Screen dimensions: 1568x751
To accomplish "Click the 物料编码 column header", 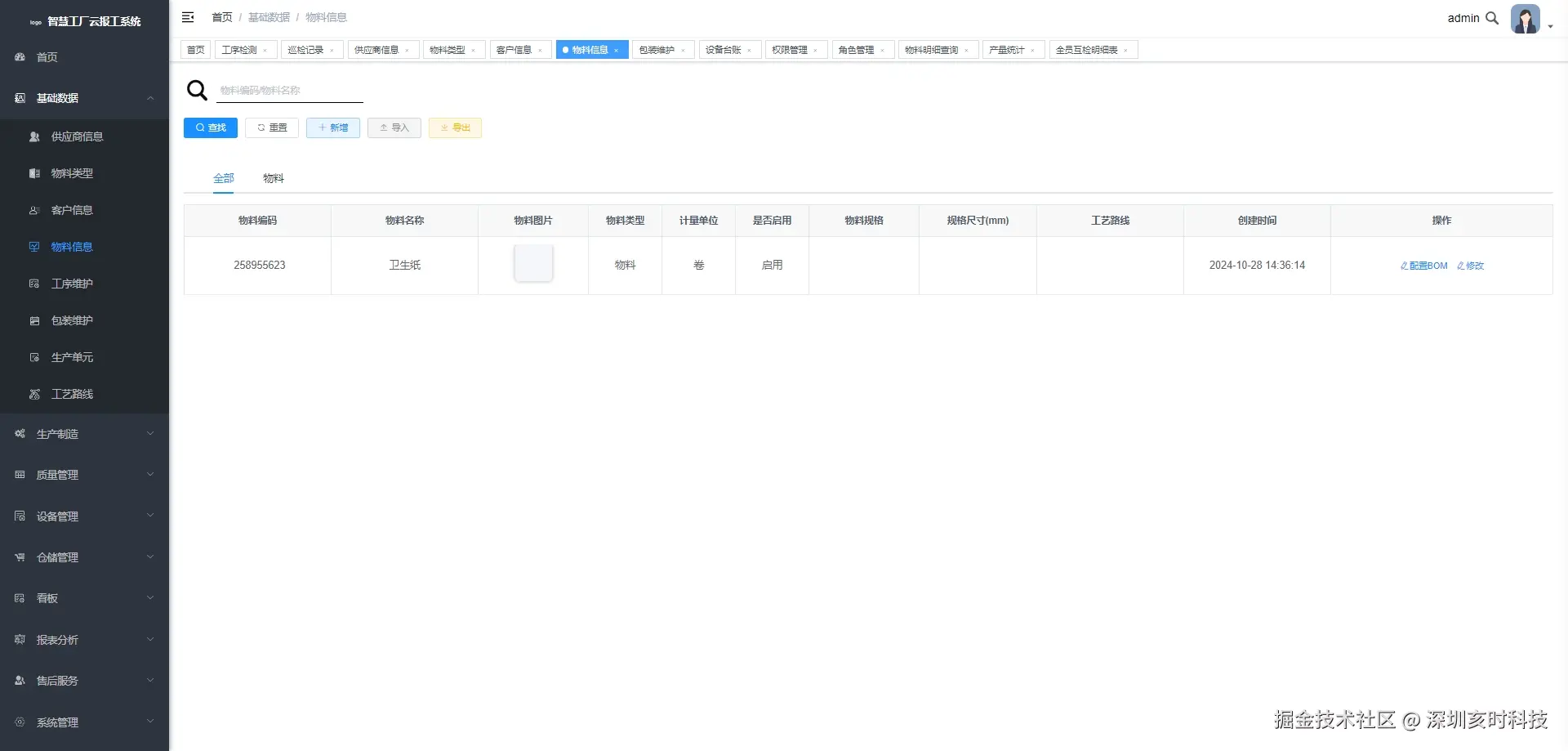I will (258, 221).
